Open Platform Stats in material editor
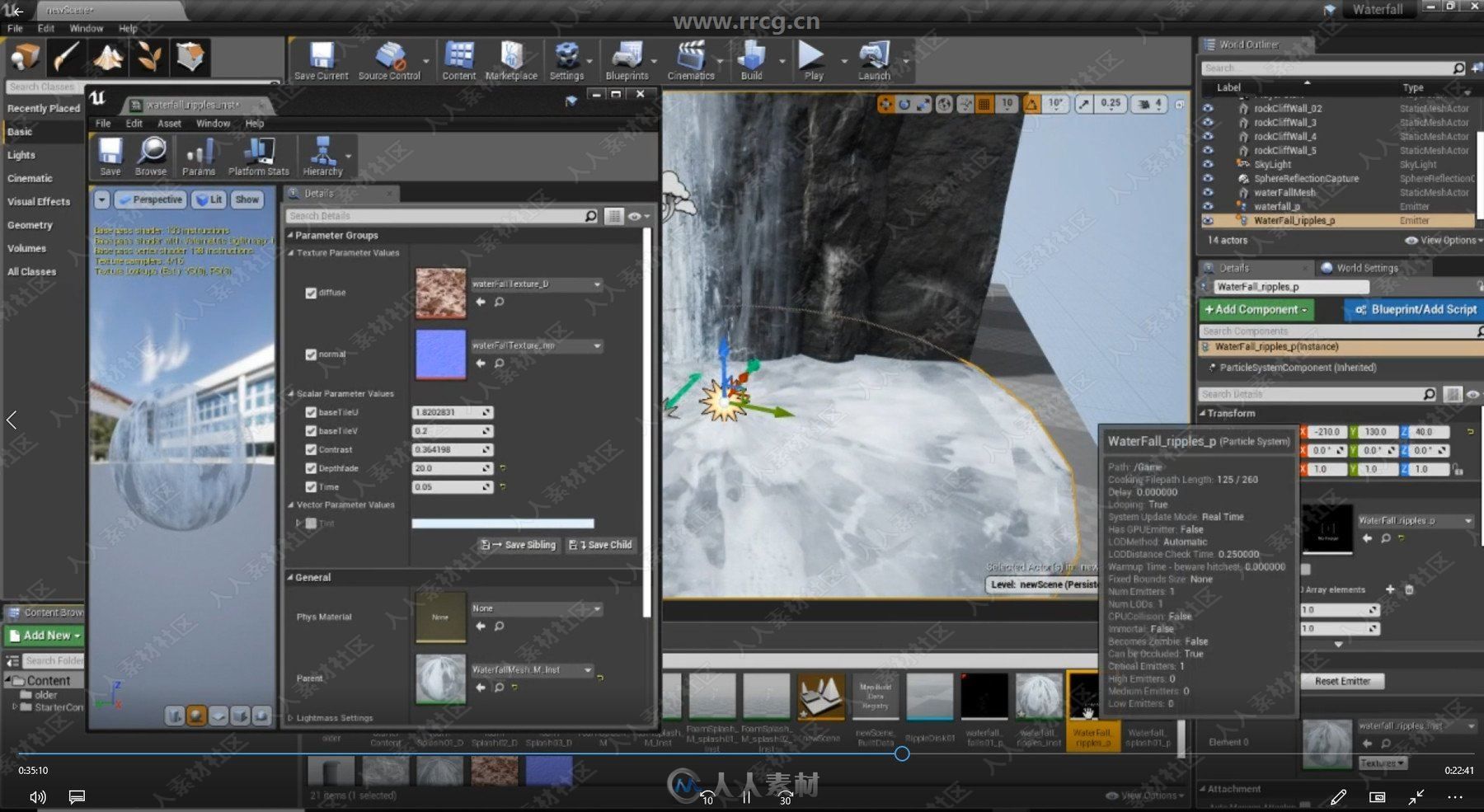The height and width of the screenshot is (812, 1484). (x=259, y=157)
